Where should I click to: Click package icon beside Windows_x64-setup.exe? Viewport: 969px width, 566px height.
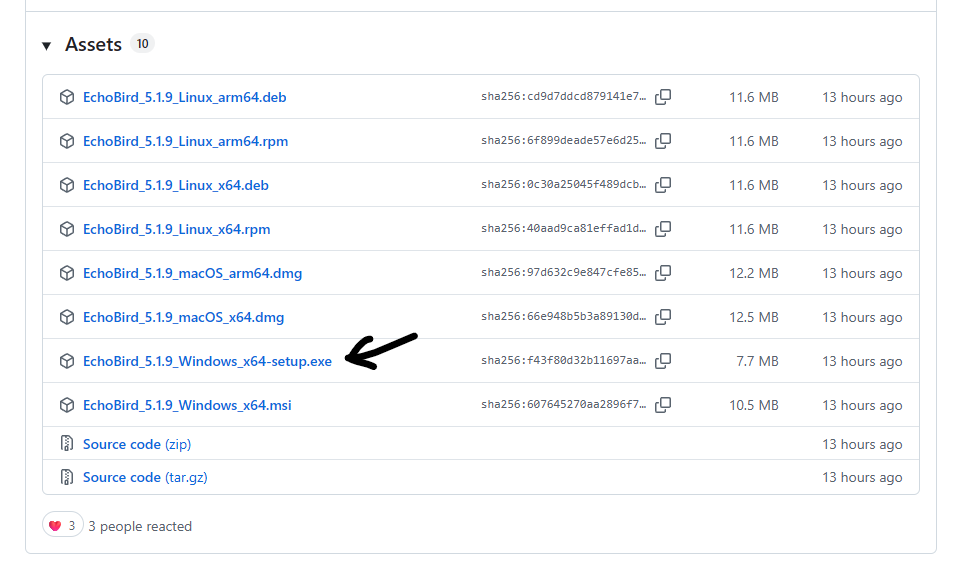(x=67, y=361)
